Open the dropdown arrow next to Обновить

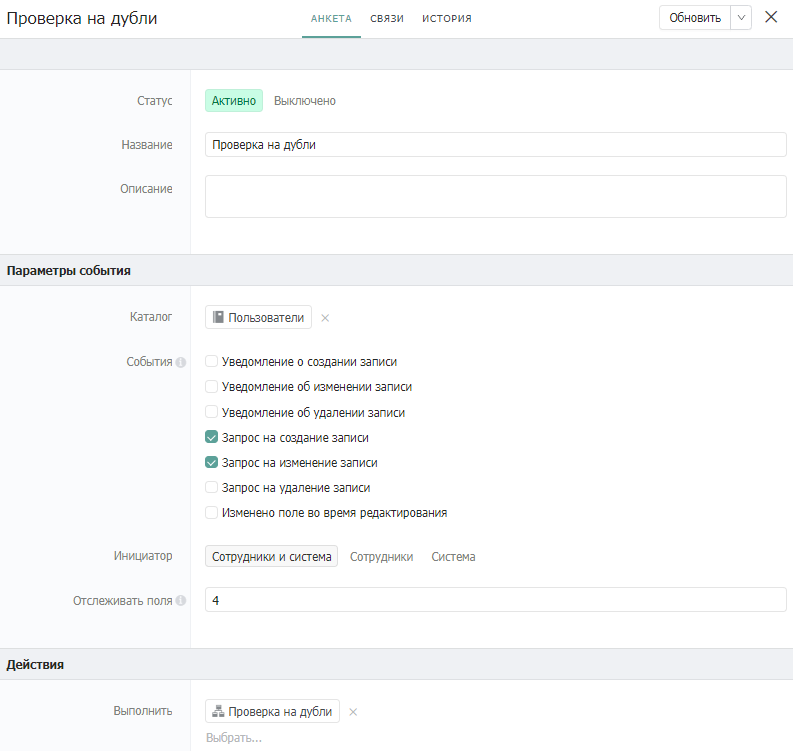[741, 18]
